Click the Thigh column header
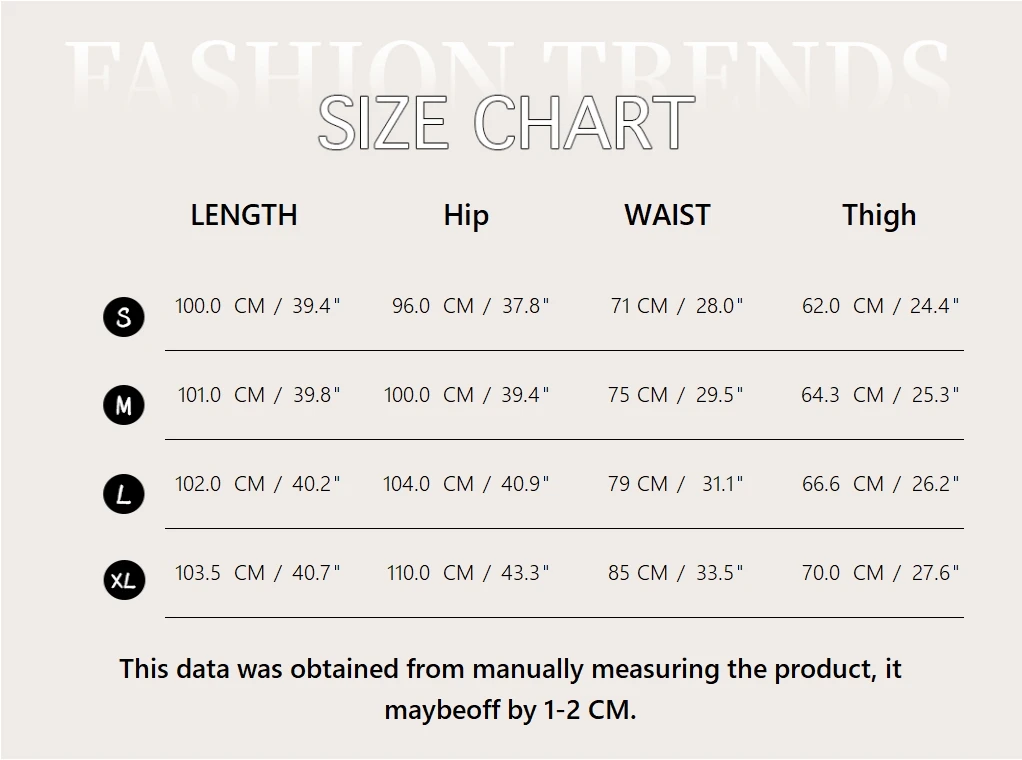The width and height of the screenshot is (1022, 760). 879,215
